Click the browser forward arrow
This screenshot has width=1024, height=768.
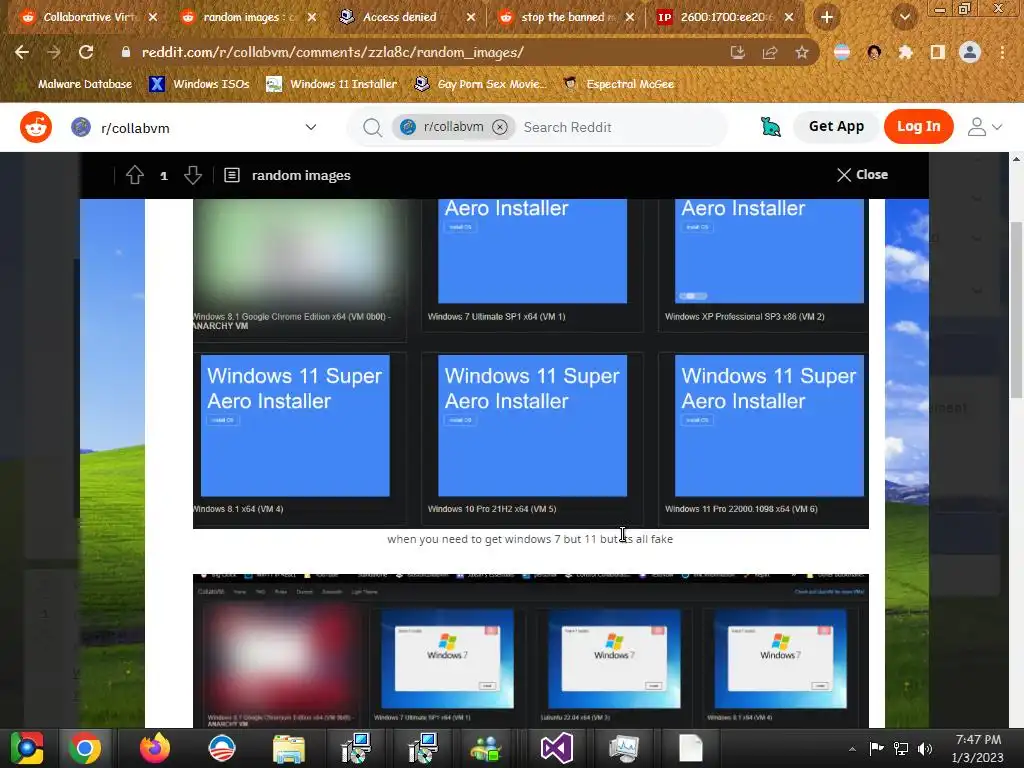pyautogui.click(x=54, y=52)
